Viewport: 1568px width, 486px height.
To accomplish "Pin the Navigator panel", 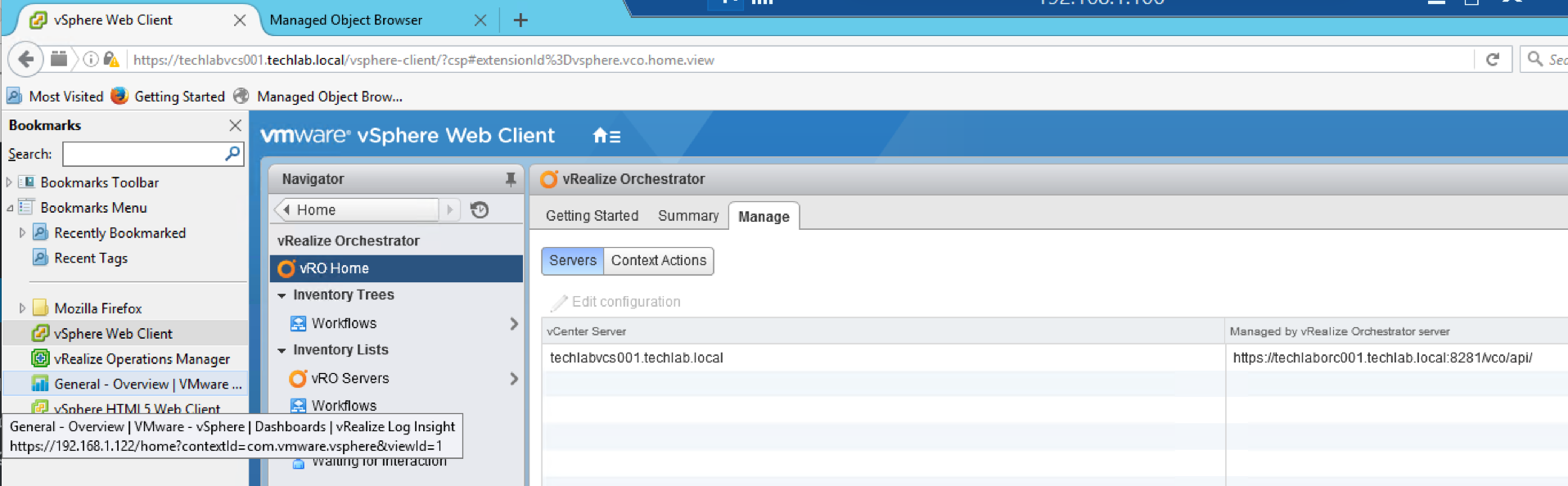I will [x=511, y=179].
